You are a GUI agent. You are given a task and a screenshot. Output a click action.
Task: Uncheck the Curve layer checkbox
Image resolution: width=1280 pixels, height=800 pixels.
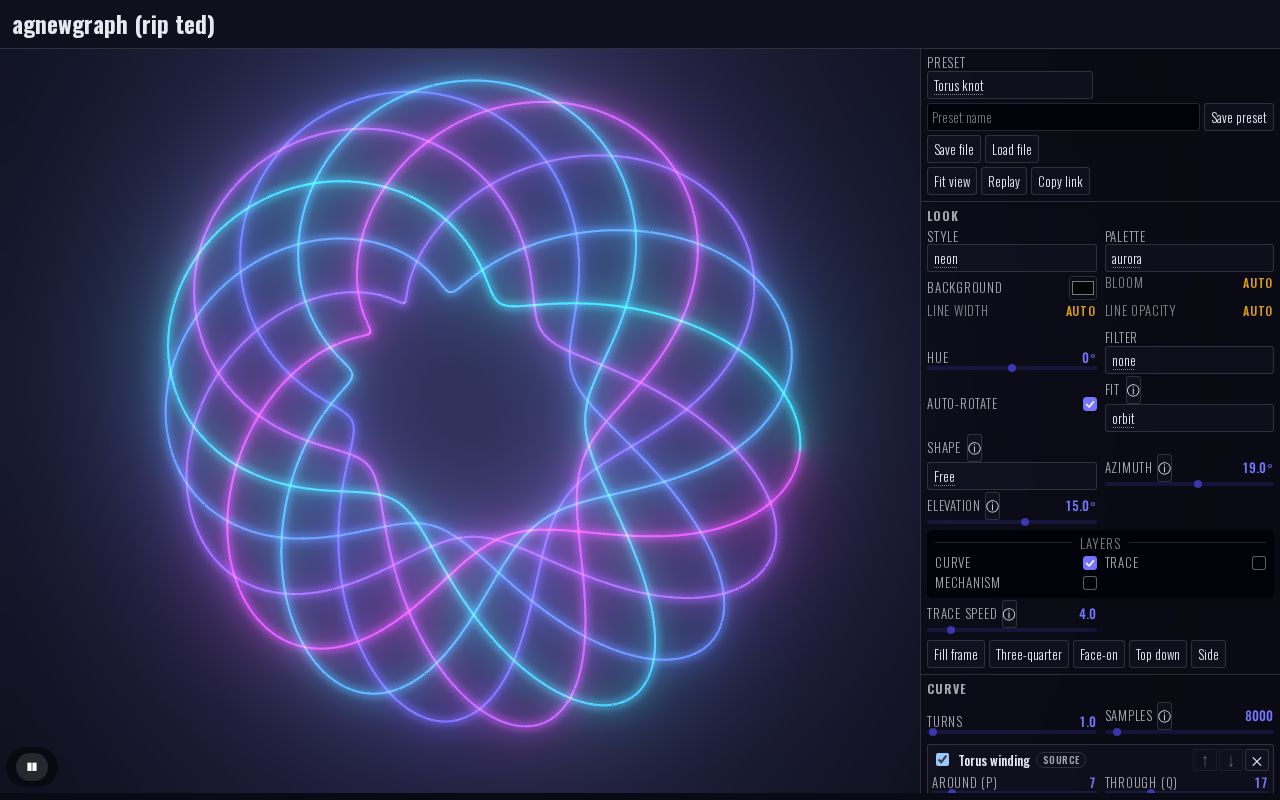pyautogui.click(x=1090, y=563)
